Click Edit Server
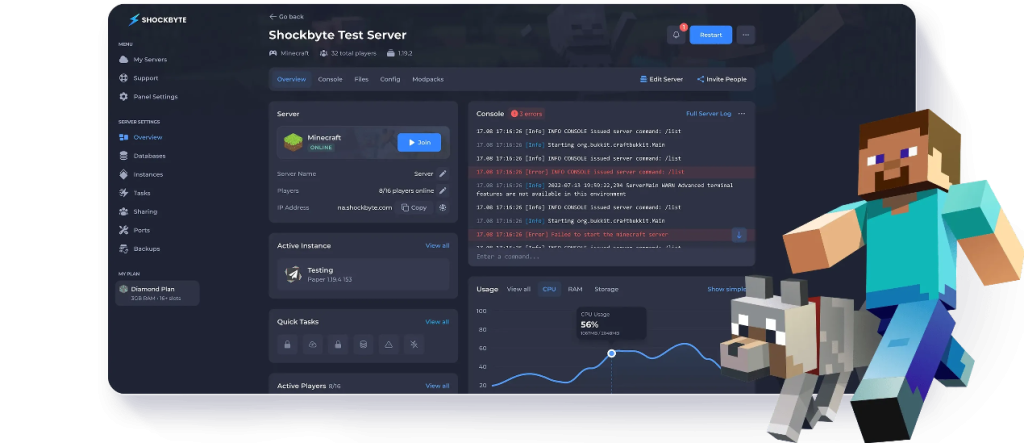Image resolution: width=1024 pixels, height=443 pixels. 661,79
